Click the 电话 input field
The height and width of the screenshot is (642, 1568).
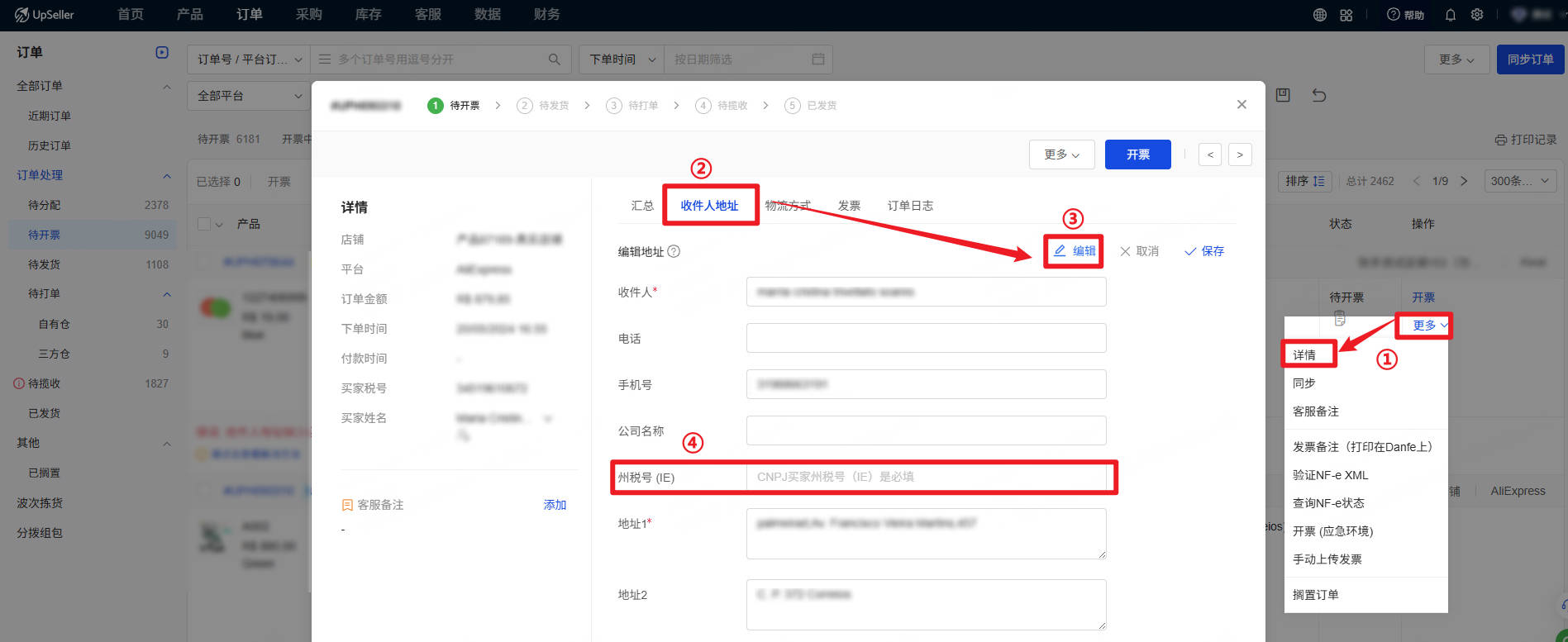click(926, 338)
